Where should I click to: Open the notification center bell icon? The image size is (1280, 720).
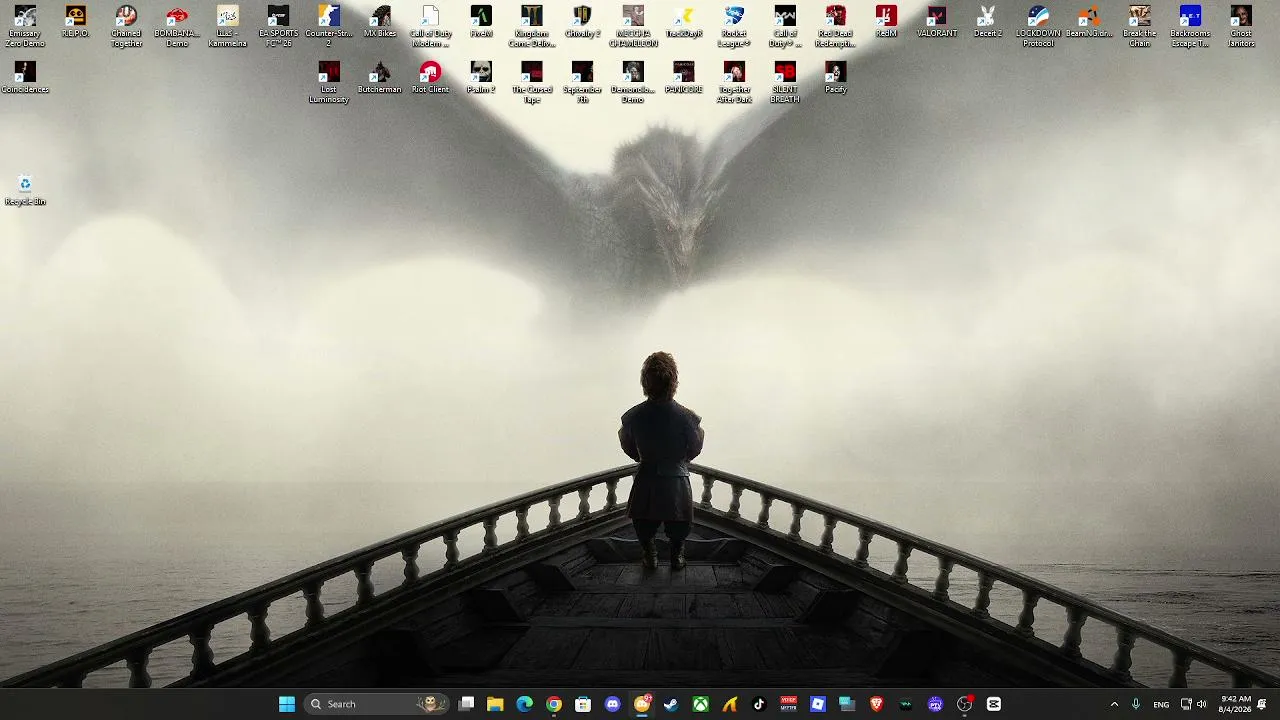click(1263, 704)
